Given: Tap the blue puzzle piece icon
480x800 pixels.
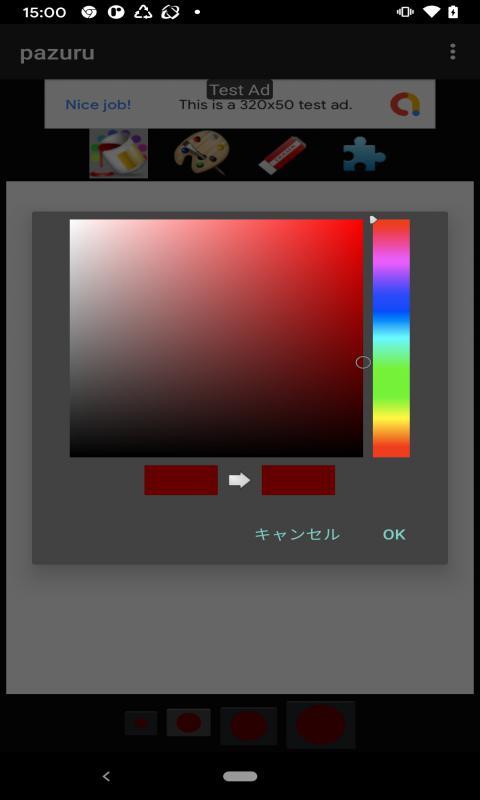Looking at the screenshot, I should coord(364,154).
